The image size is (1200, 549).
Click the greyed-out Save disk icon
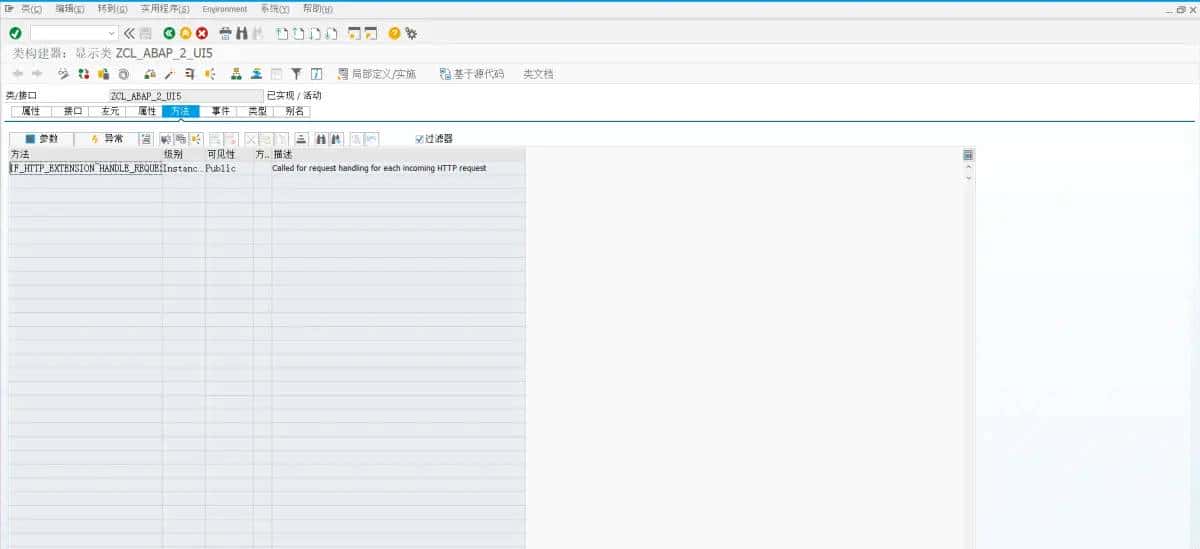[146, 33]
